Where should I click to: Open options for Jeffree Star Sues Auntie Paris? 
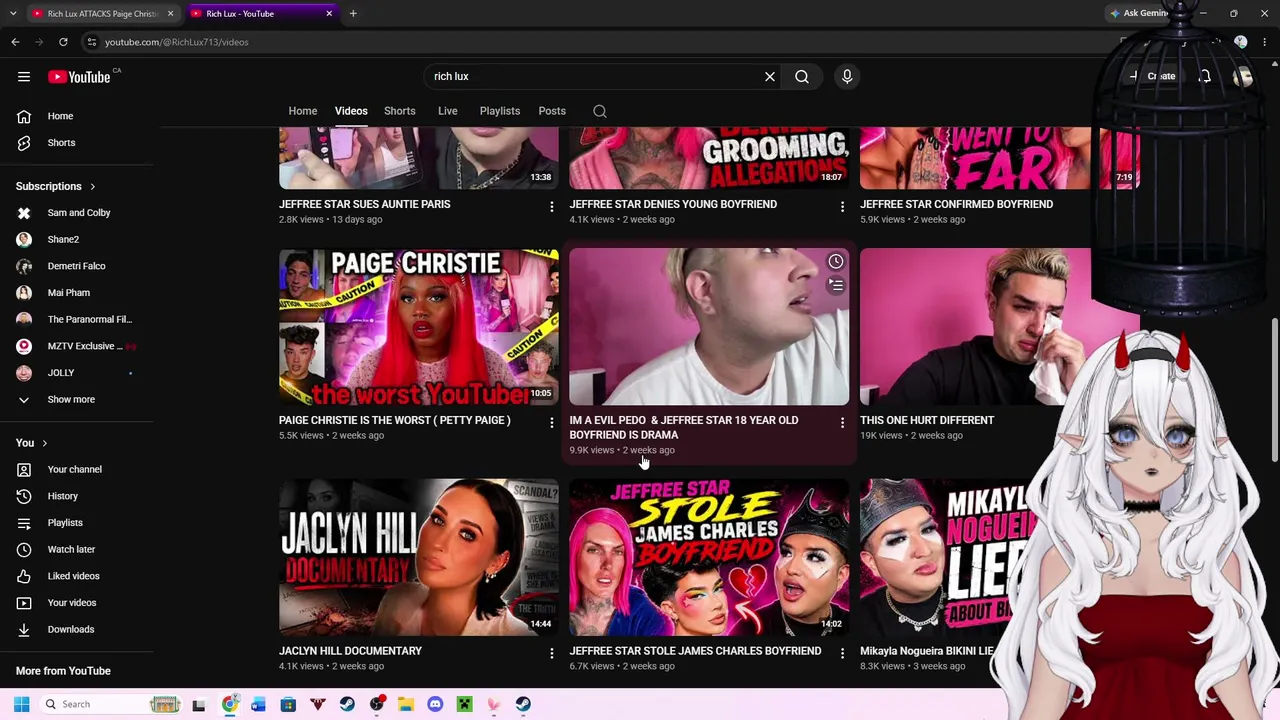click(x=551, y=206)
